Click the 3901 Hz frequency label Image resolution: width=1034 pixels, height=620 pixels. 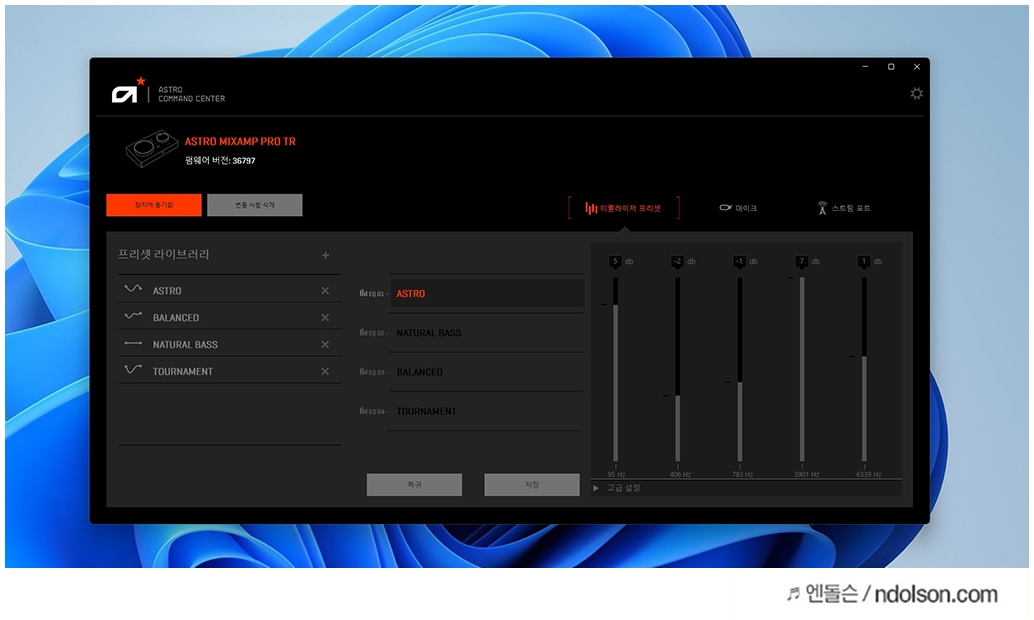pos(806,474)
